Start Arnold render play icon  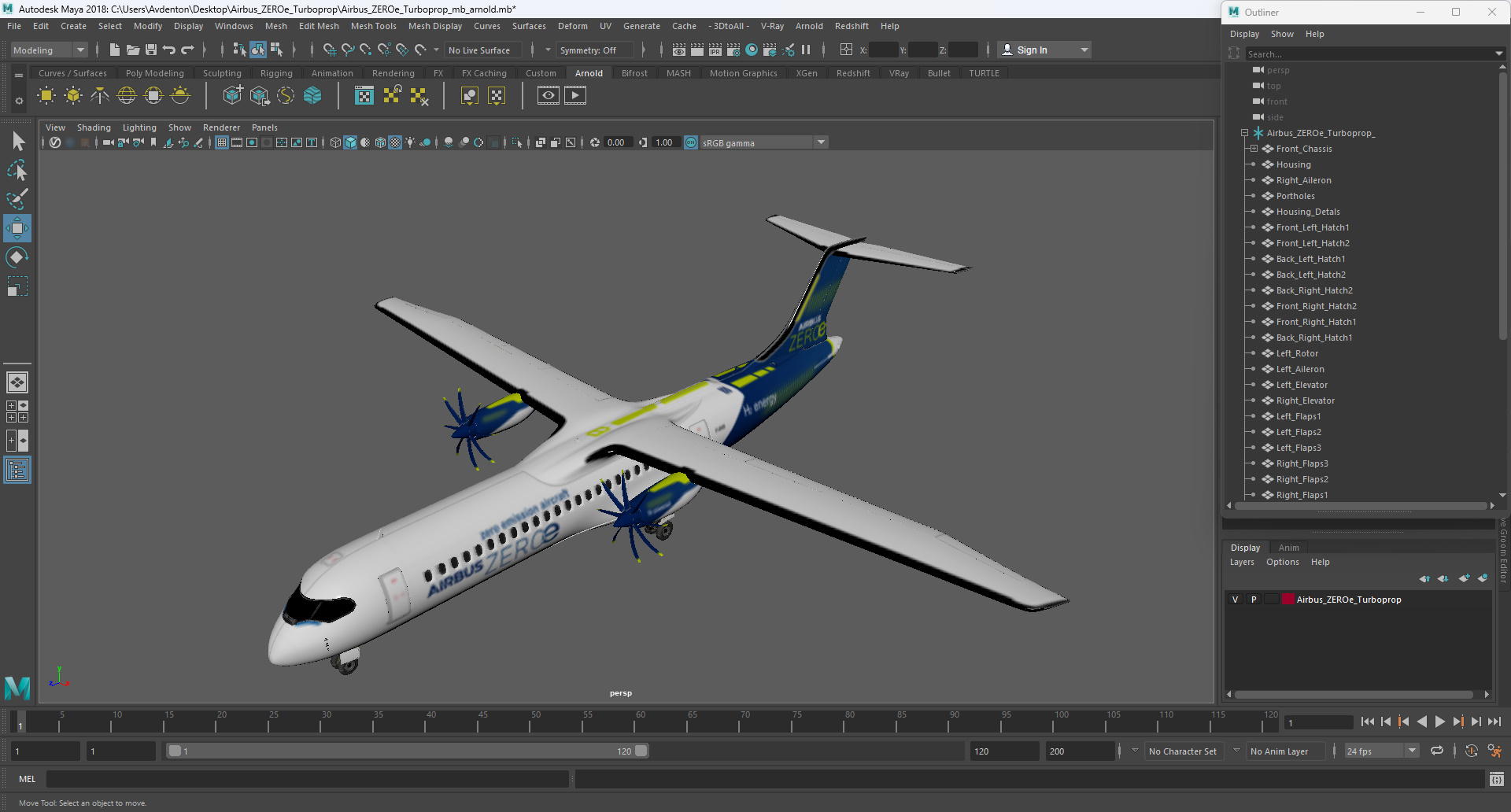point(575,96)
